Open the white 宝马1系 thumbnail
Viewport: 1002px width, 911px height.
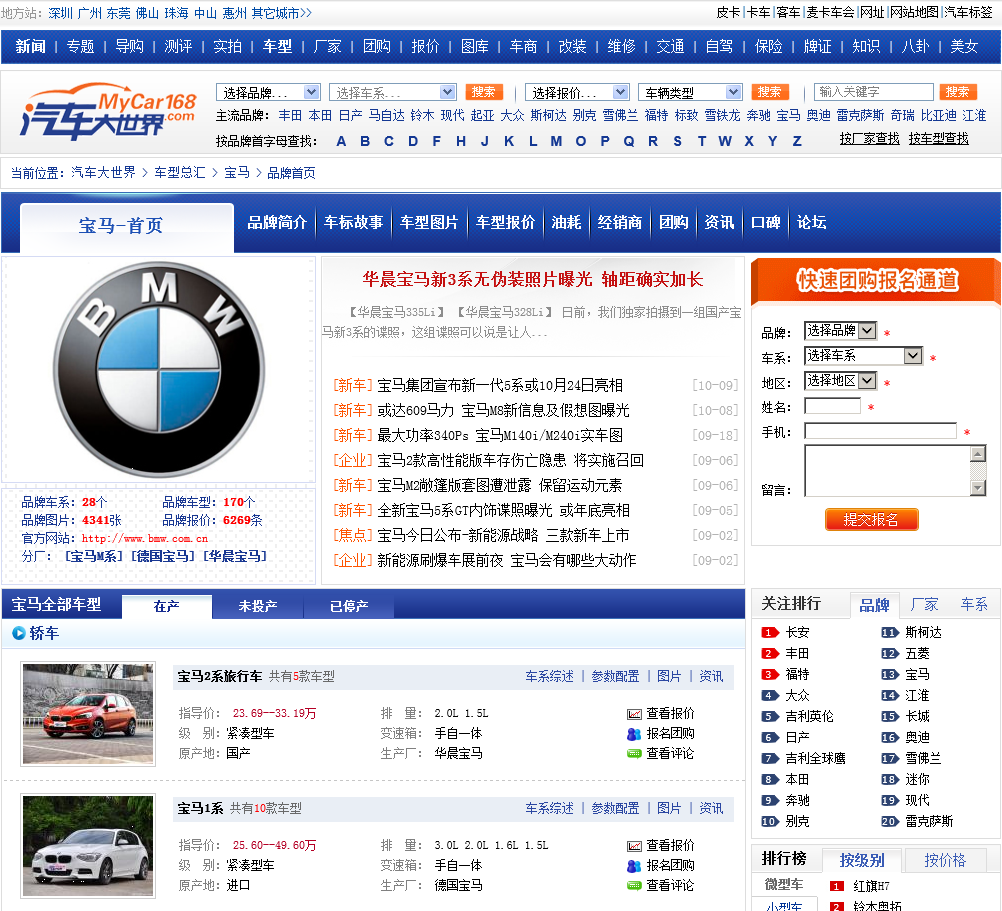[x=88, y=846]
